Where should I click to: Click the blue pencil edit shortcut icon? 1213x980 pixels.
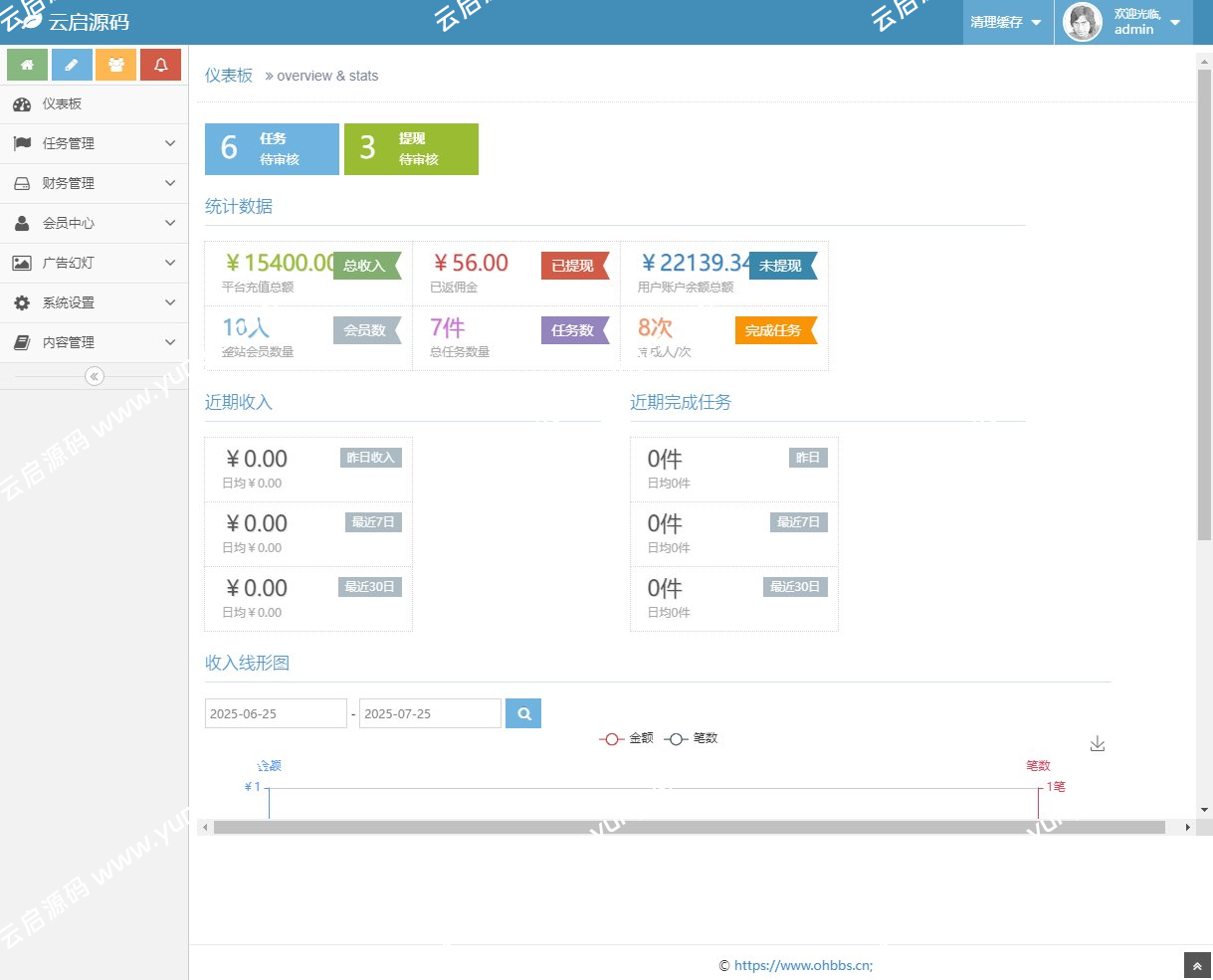click(72, 65)
